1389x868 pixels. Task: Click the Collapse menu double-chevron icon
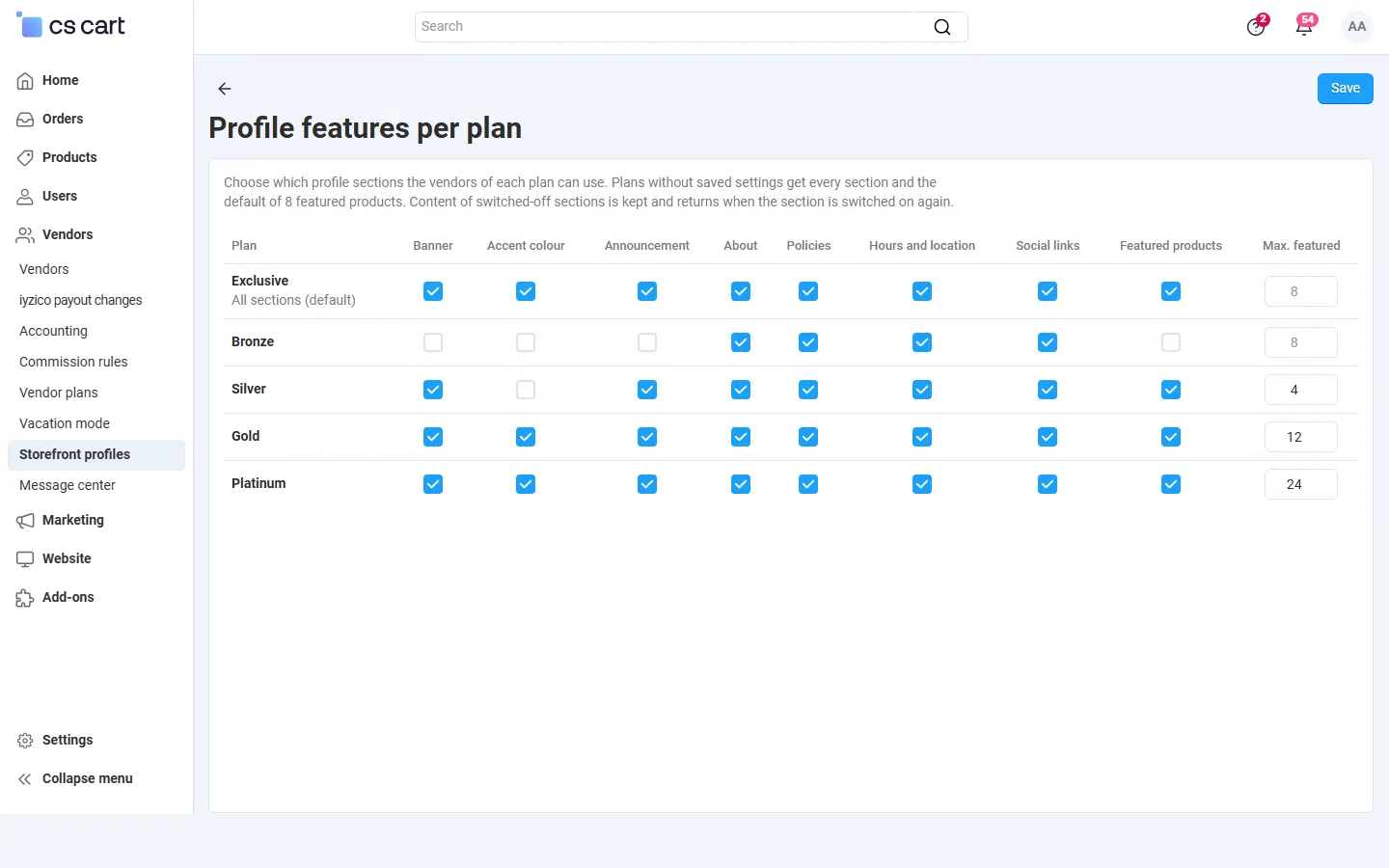click(25, 779)
